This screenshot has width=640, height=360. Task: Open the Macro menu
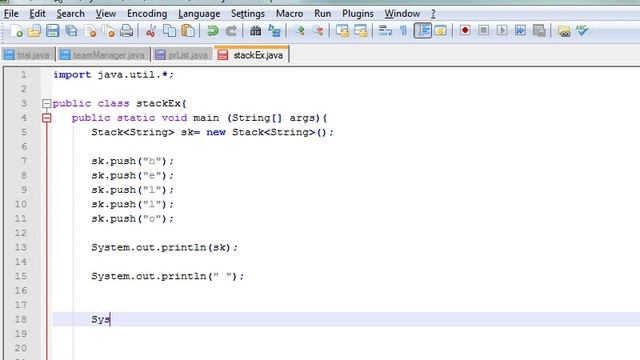(289, 14)
